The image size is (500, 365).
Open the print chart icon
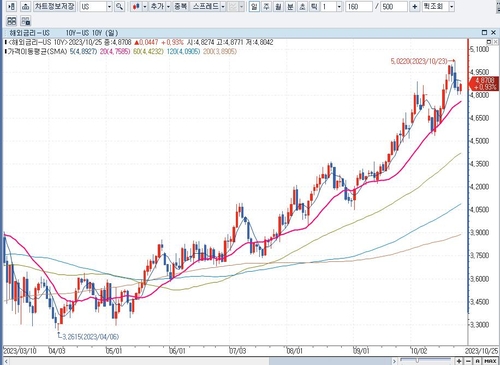pyautogui.click(x=26, y=6)
